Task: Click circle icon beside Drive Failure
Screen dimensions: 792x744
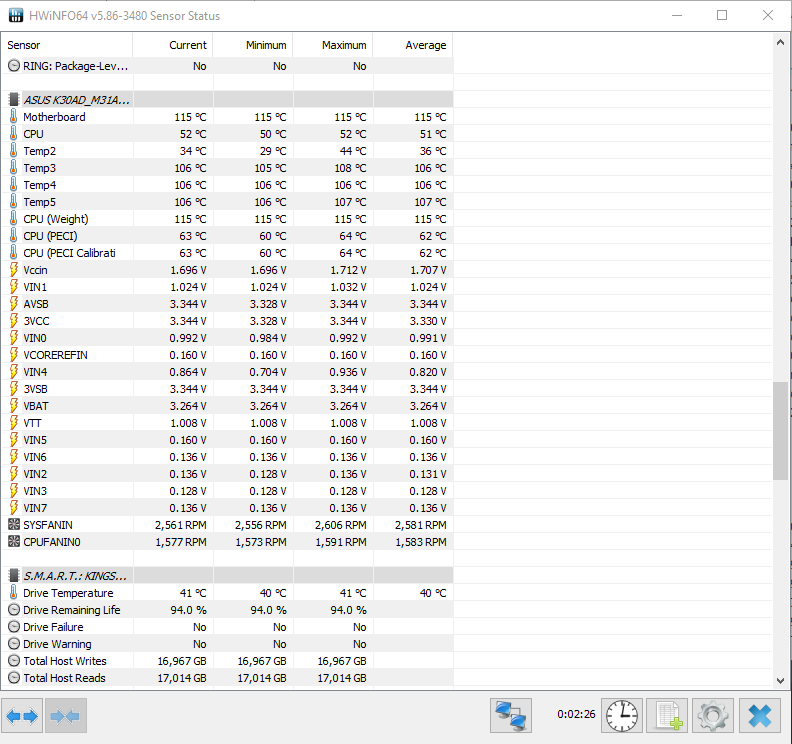Action: pyautogui.click(x=14, y=627)
